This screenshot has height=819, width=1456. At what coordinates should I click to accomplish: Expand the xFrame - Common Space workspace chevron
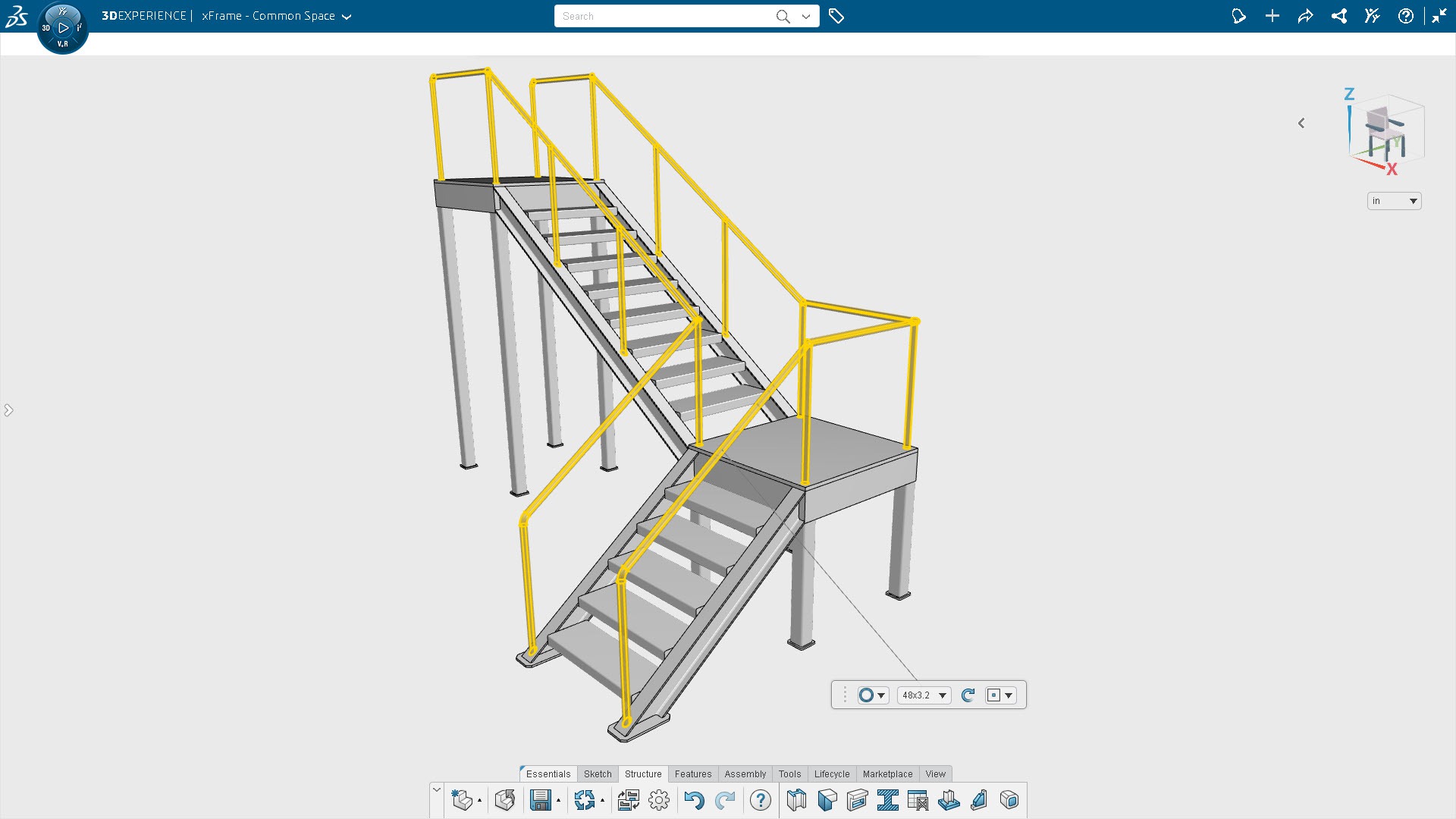[347, 16]
